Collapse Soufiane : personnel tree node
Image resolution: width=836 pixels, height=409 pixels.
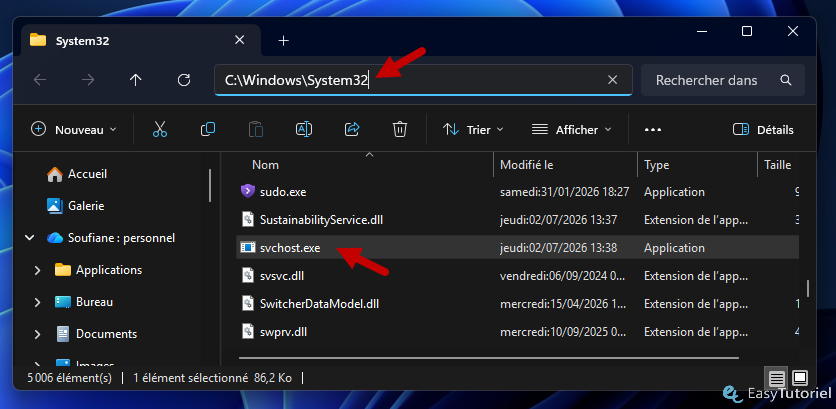click(30, 238)
